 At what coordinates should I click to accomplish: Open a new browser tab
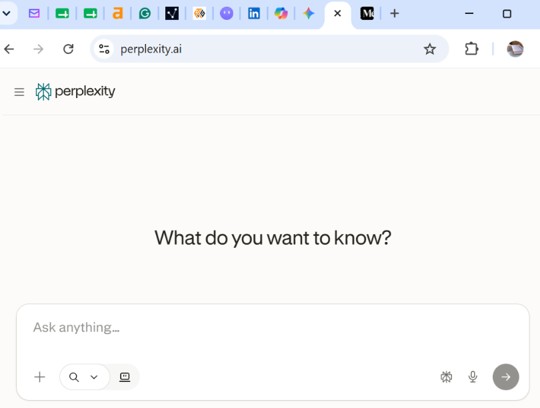click(x=394, y=13)
